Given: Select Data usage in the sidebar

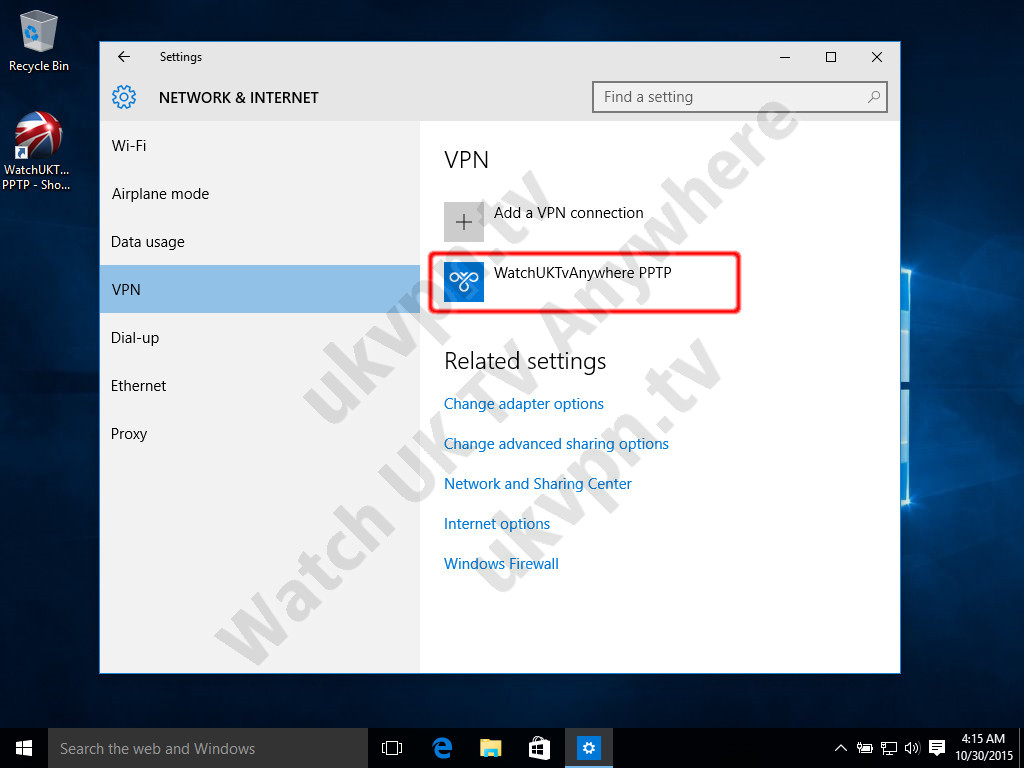Looking at the screenshot, I should pos(260,242).
